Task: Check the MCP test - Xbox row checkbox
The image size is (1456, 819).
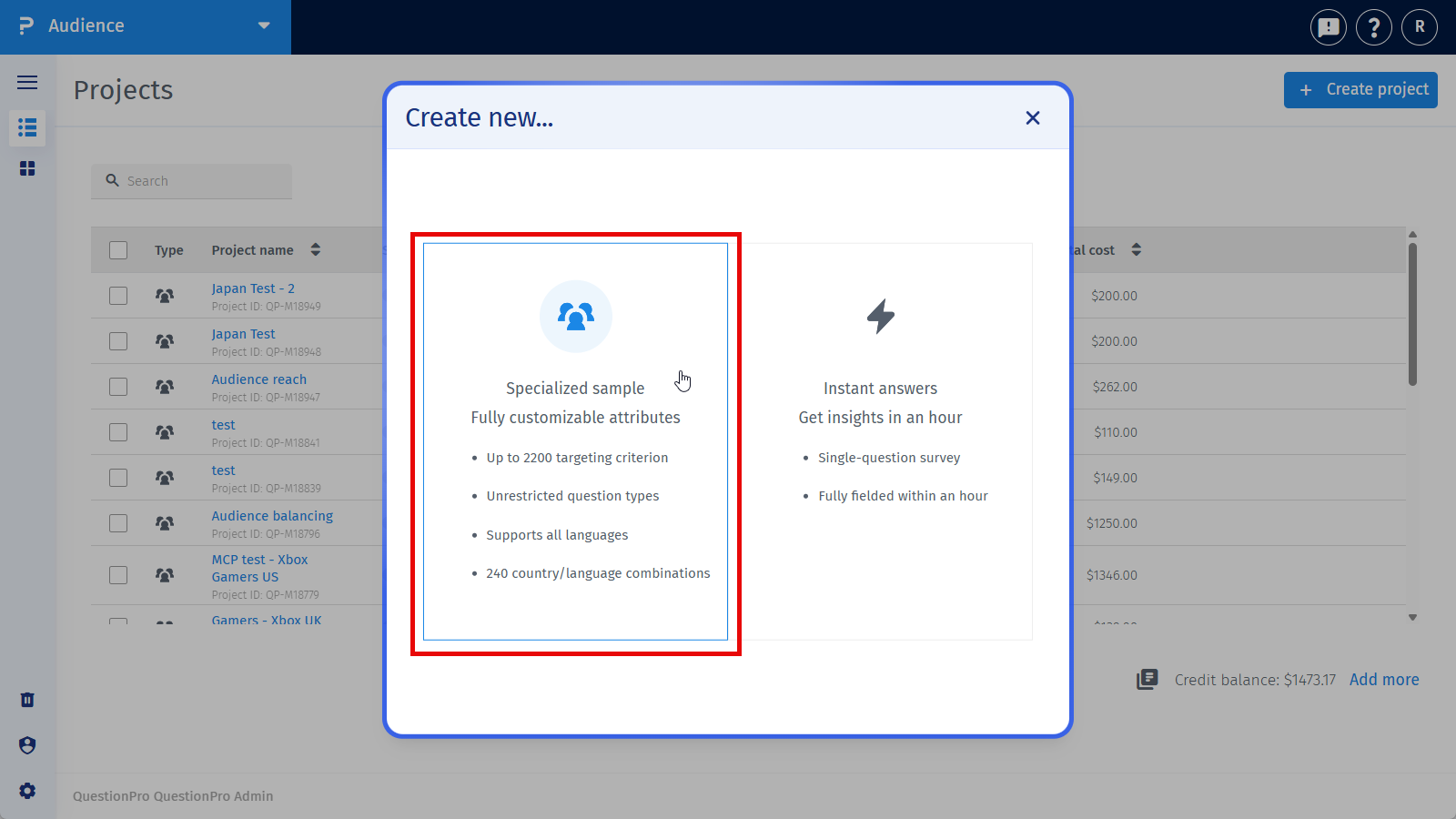Action: coord(118,575)
